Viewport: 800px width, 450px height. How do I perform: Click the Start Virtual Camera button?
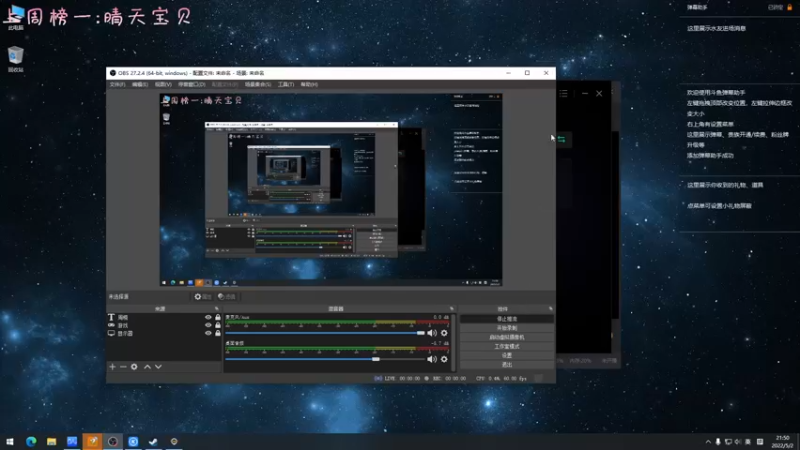[507, 337]
